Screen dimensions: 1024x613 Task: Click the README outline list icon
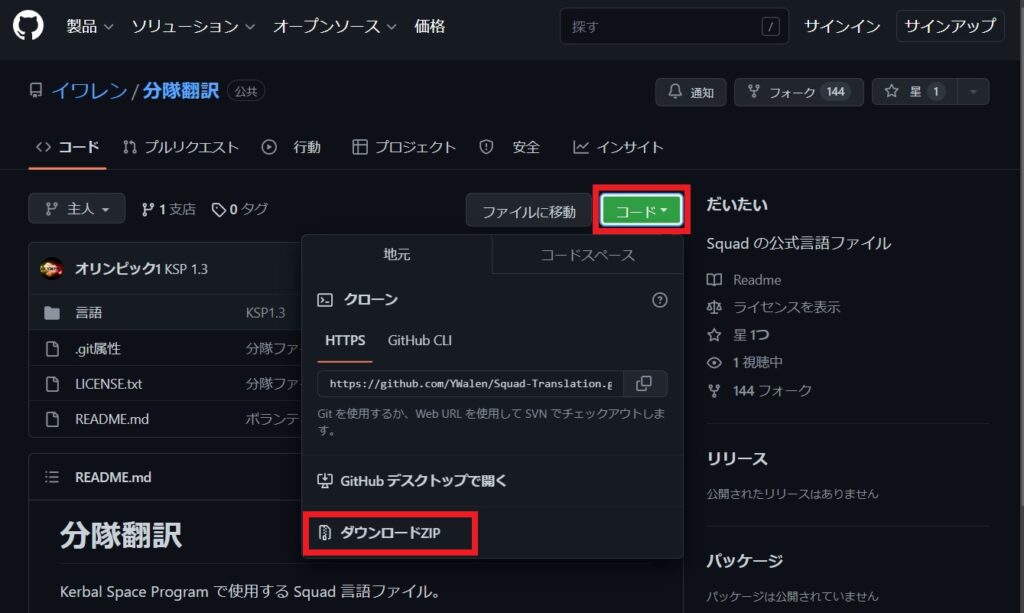coord(52,477)
